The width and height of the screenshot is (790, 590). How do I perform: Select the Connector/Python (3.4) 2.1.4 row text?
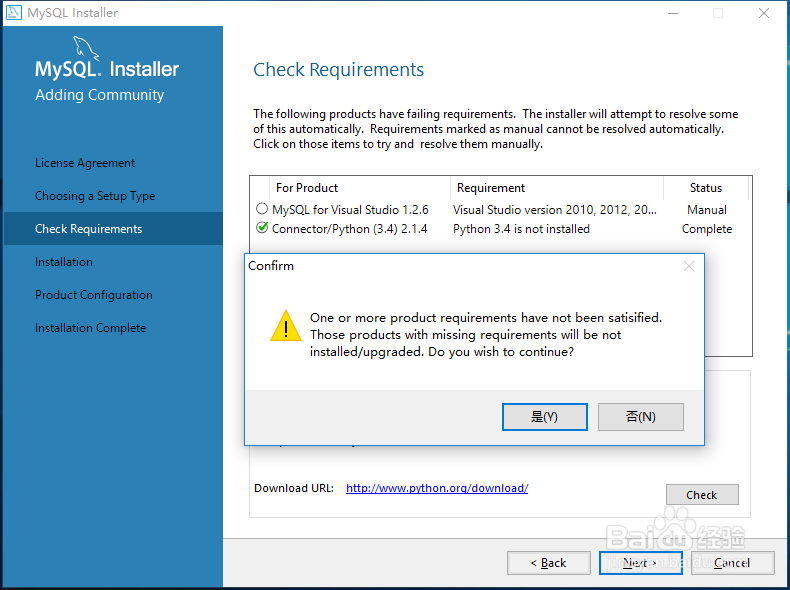pos(349,229)
